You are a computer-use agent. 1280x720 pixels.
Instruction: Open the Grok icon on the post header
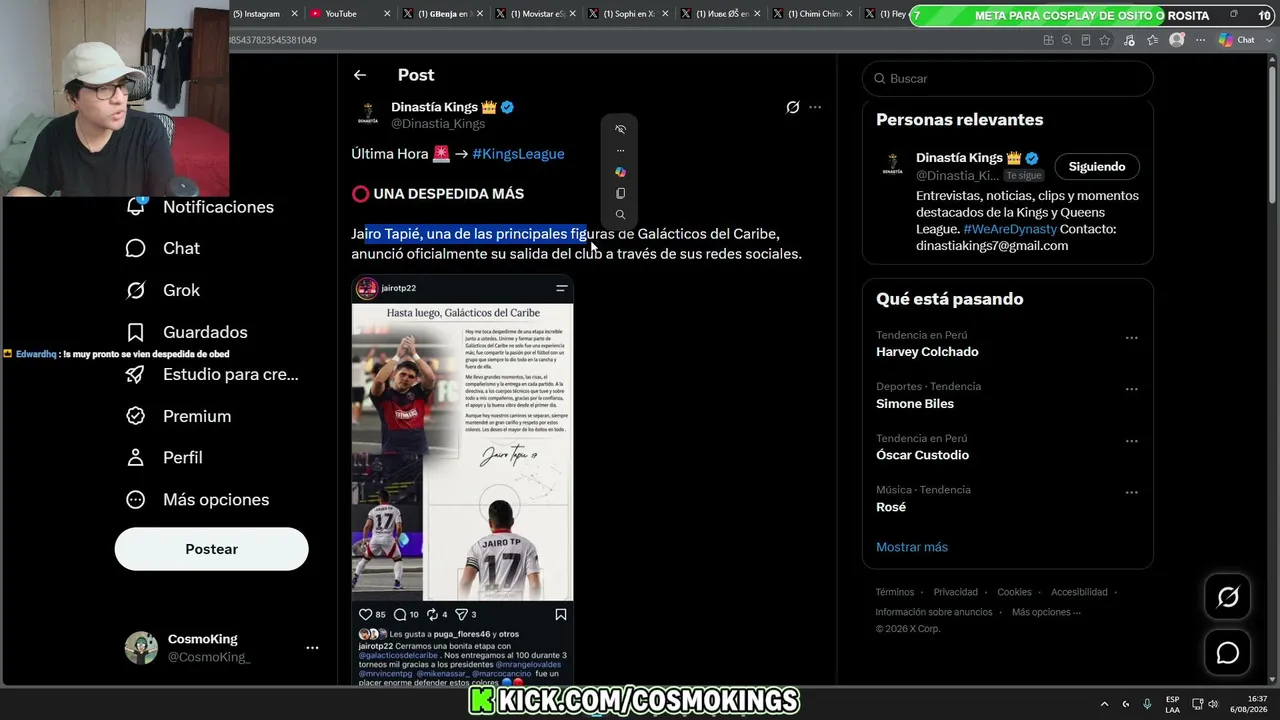793,107
